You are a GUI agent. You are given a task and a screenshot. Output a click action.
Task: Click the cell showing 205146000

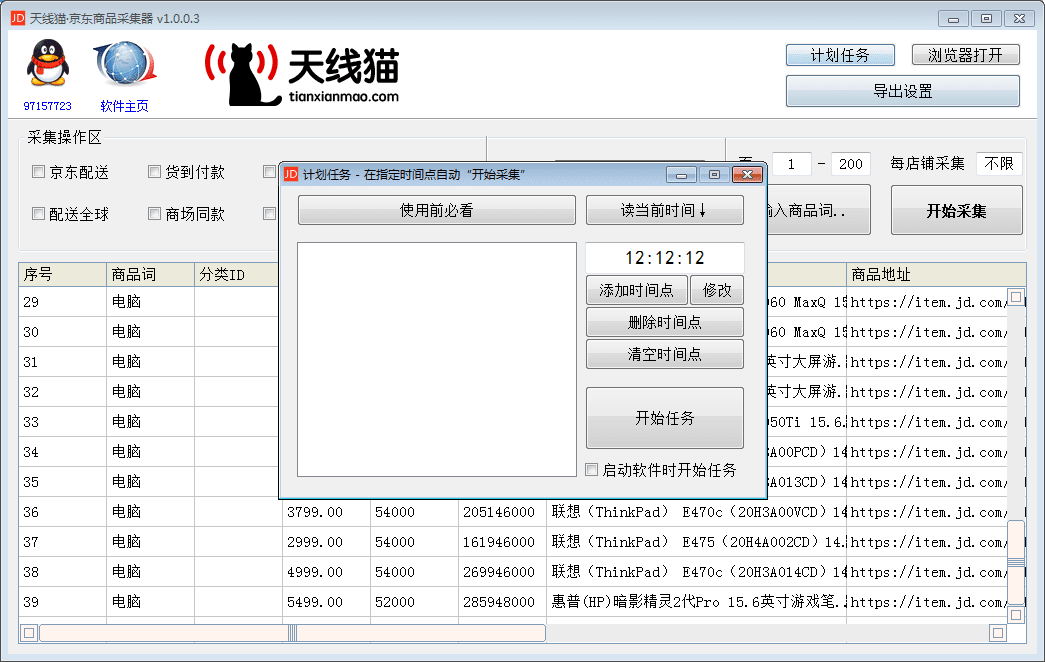tap(502, 512)
